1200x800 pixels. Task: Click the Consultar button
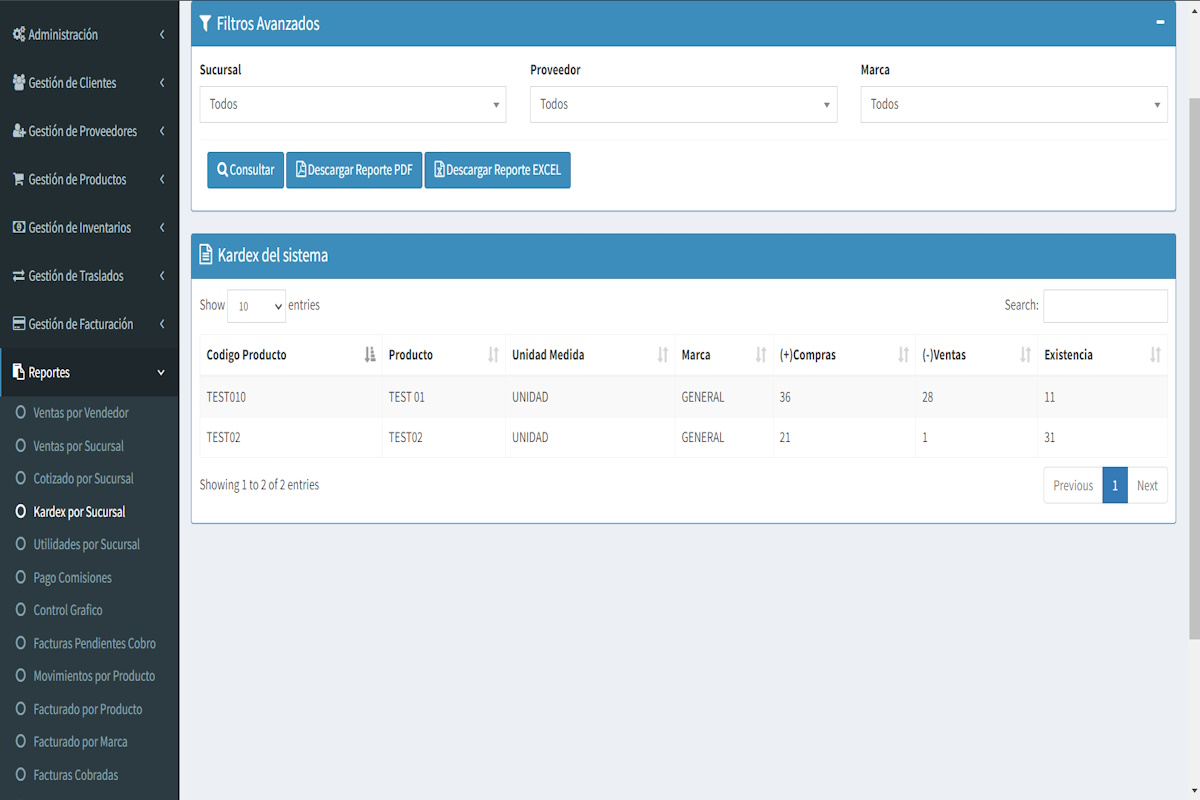pyautogui.click(x=246, y=170)
